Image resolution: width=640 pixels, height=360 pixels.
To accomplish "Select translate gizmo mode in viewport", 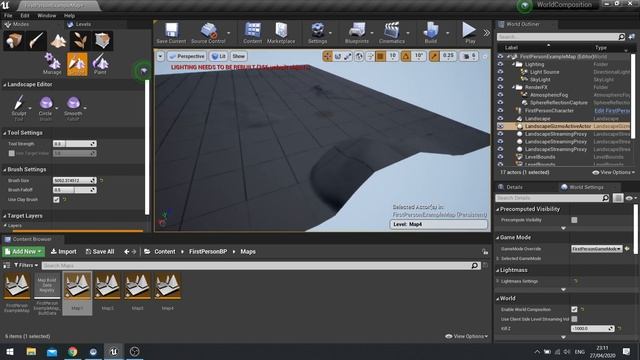I will [327, 56].
